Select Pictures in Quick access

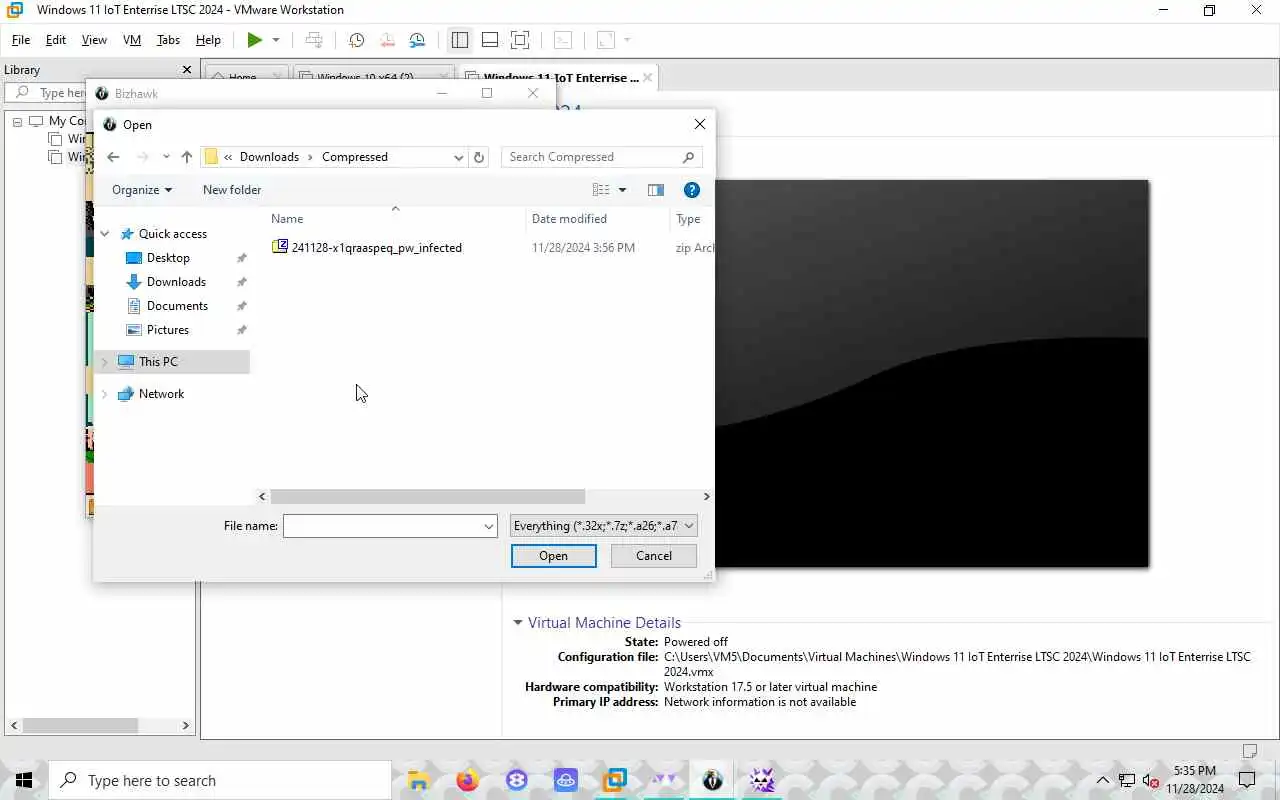168,330
